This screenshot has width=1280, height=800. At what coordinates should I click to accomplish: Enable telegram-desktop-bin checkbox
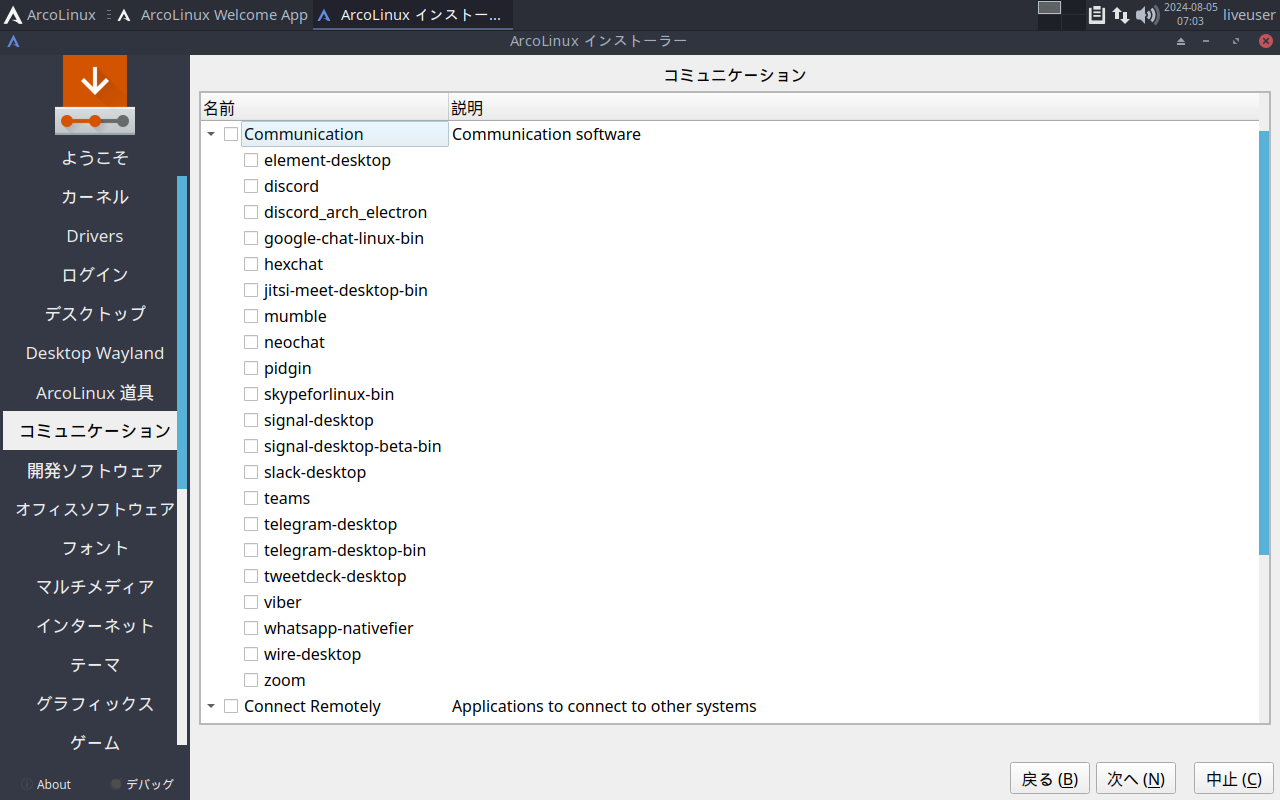251,550
